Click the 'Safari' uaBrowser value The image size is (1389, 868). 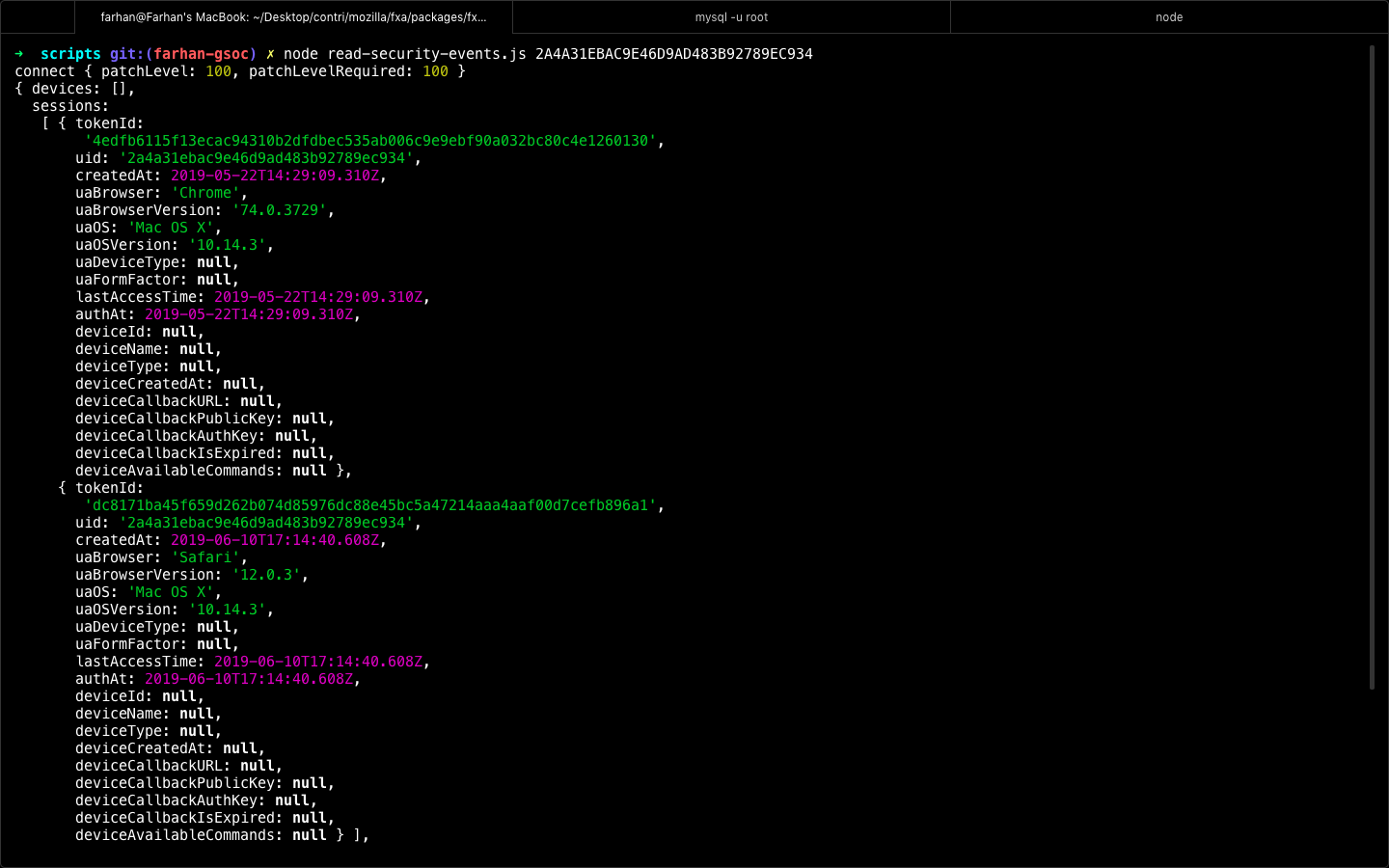pos(205,557)
